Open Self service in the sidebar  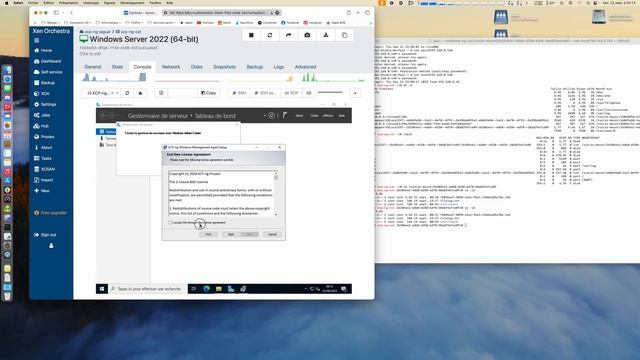48,72
